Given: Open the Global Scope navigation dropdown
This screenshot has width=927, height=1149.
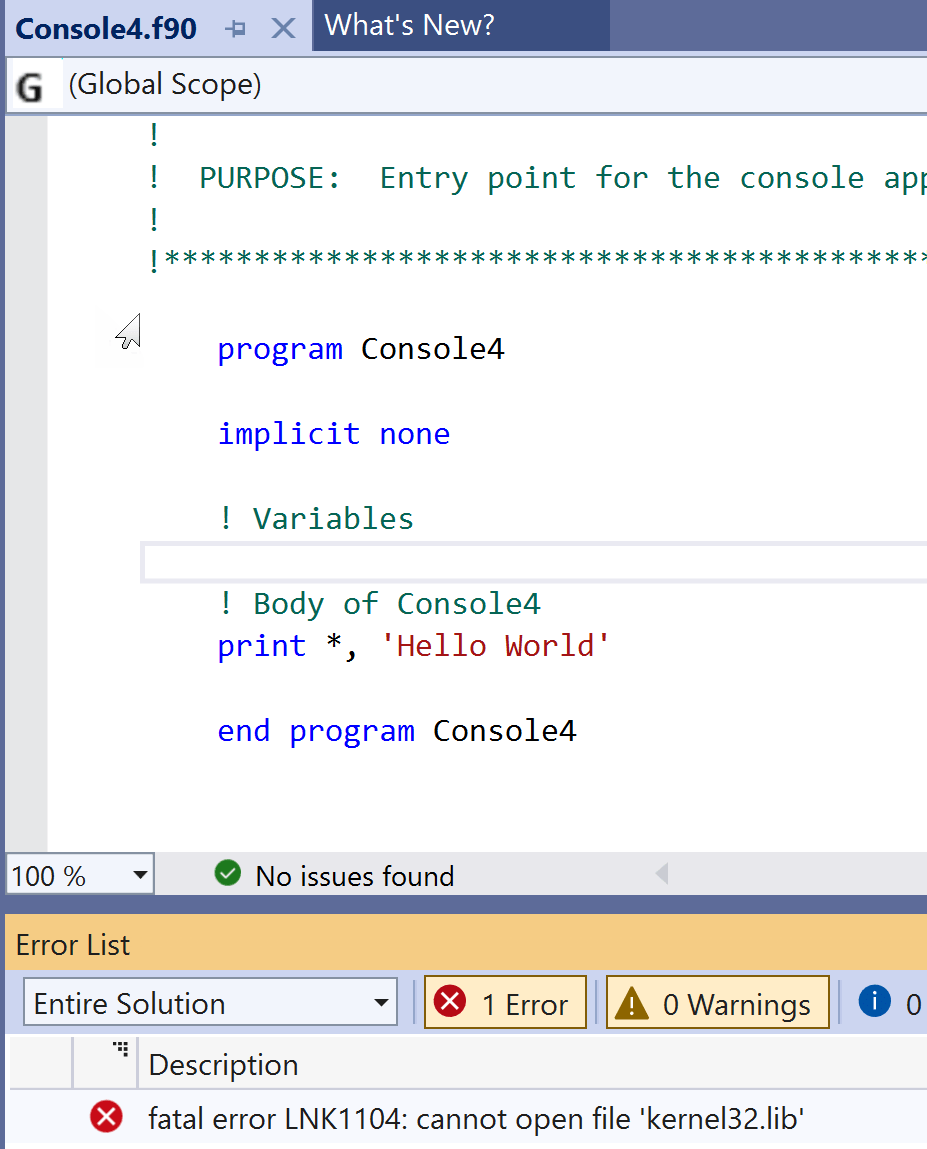Looking at the screenshot, I should (x=164, y=84).
